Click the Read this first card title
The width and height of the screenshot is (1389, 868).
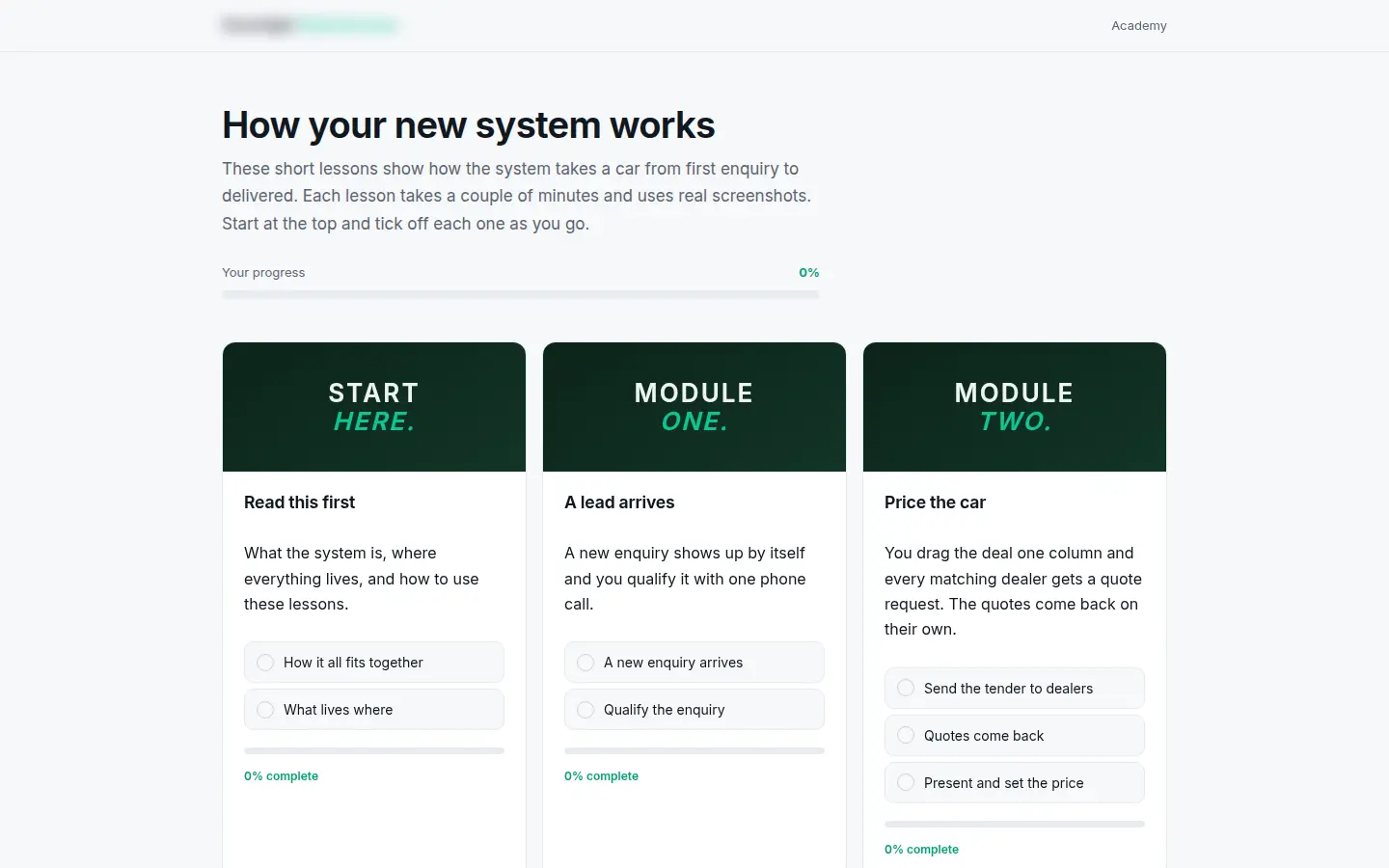click(x=299, y=502)
